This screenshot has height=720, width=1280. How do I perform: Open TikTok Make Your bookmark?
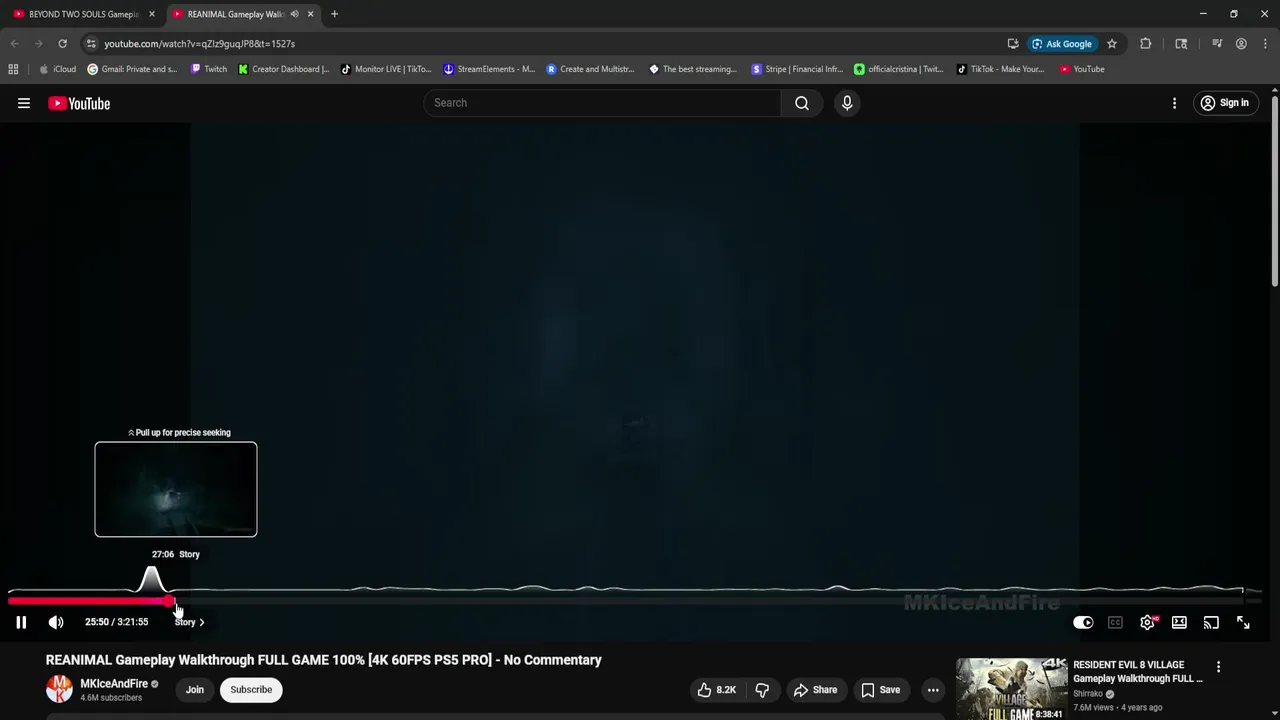point(1001,69)
